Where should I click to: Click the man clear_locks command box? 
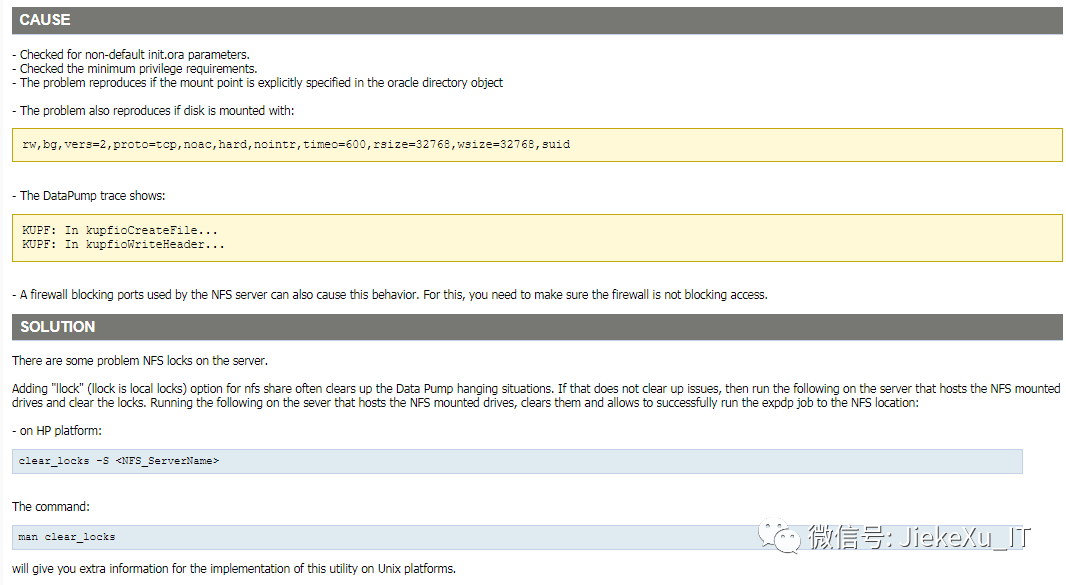point(517,537)
